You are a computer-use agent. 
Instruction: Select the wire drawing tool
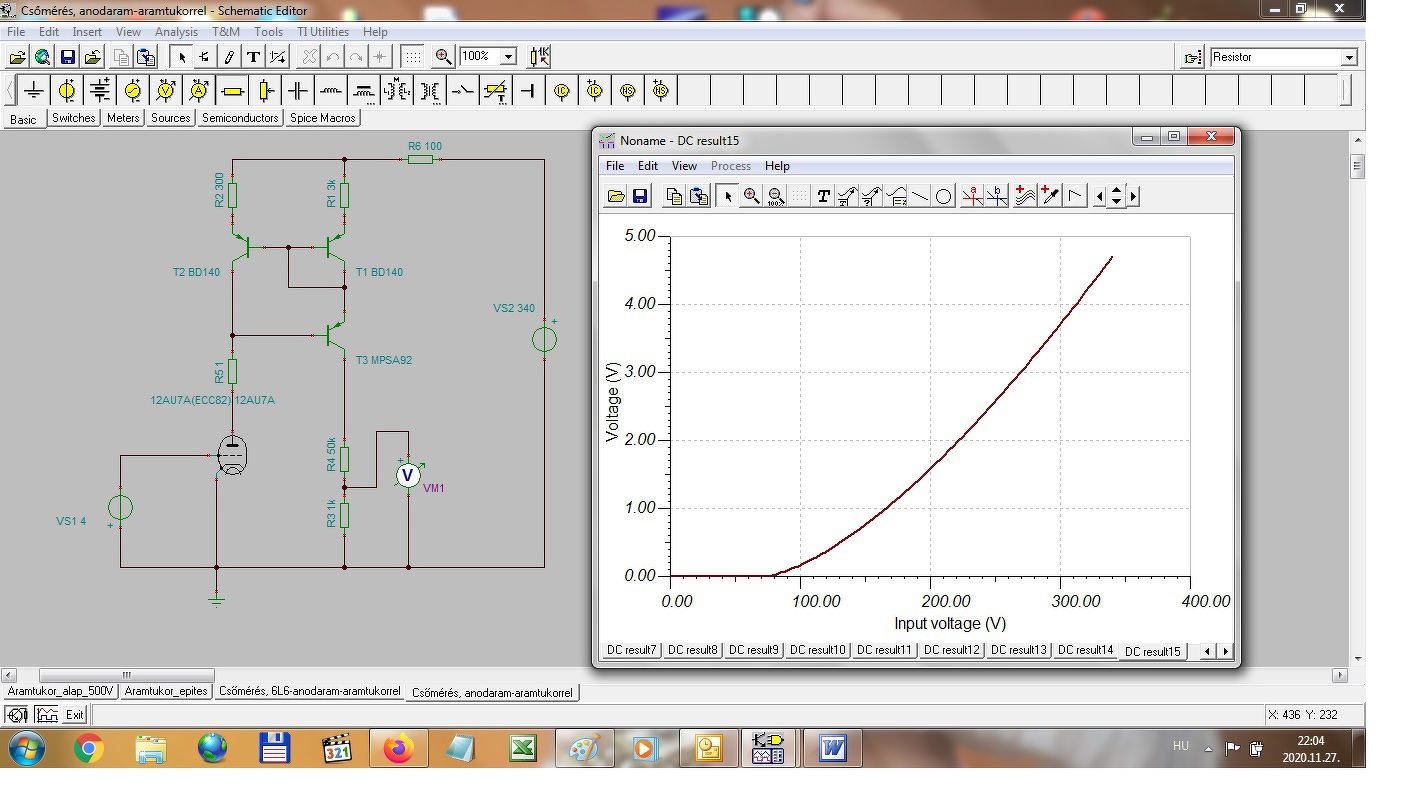229,57
